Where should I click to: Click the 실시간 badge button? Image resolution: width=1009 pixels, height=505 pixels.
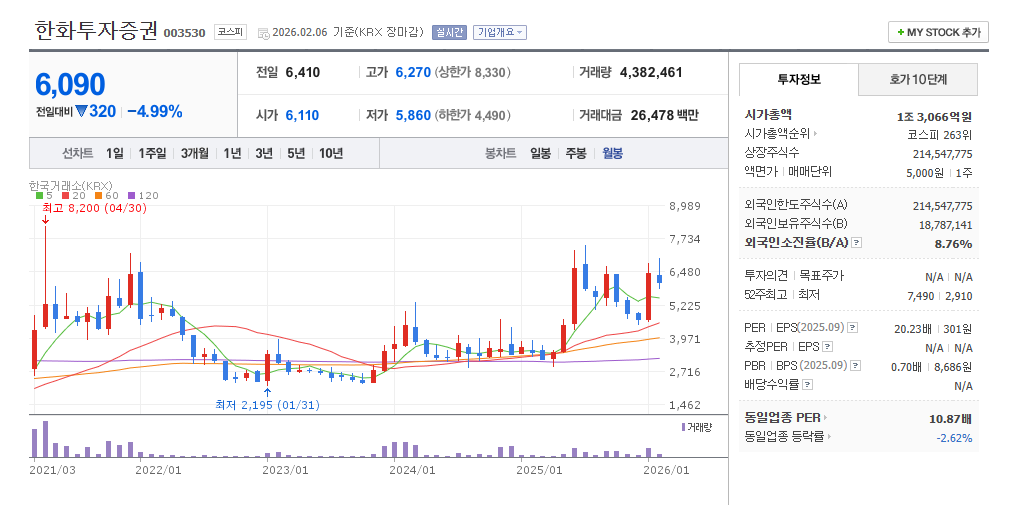click(x=449, y=32)
